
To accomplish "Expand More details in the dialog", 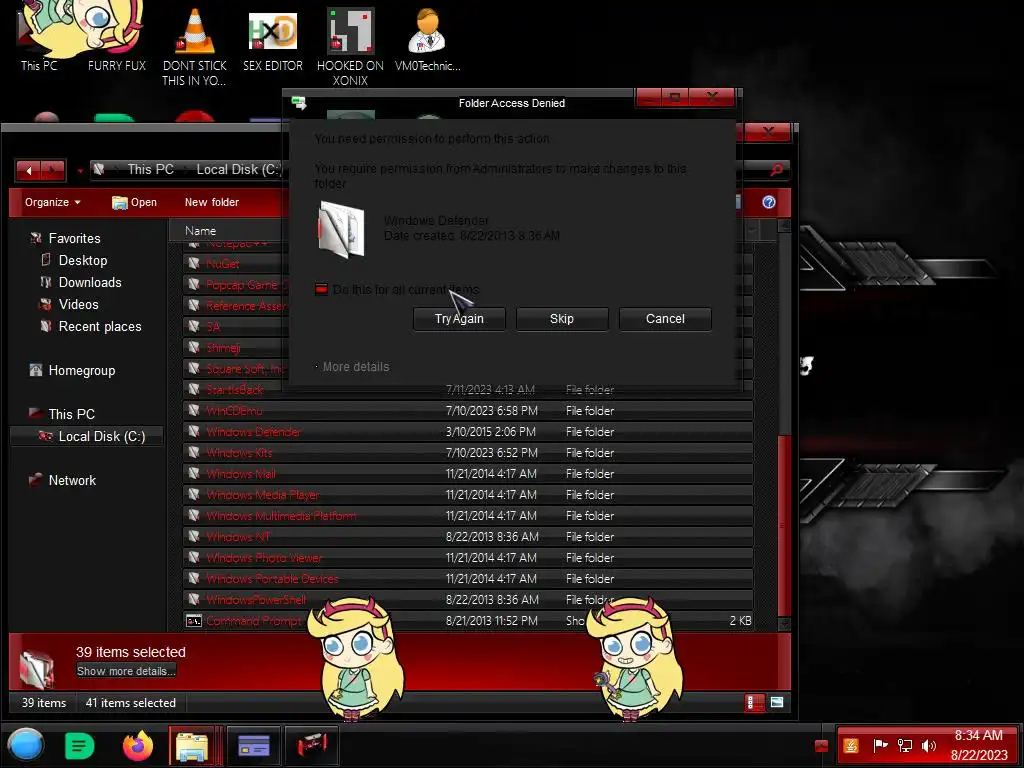I will pos(353,367).
